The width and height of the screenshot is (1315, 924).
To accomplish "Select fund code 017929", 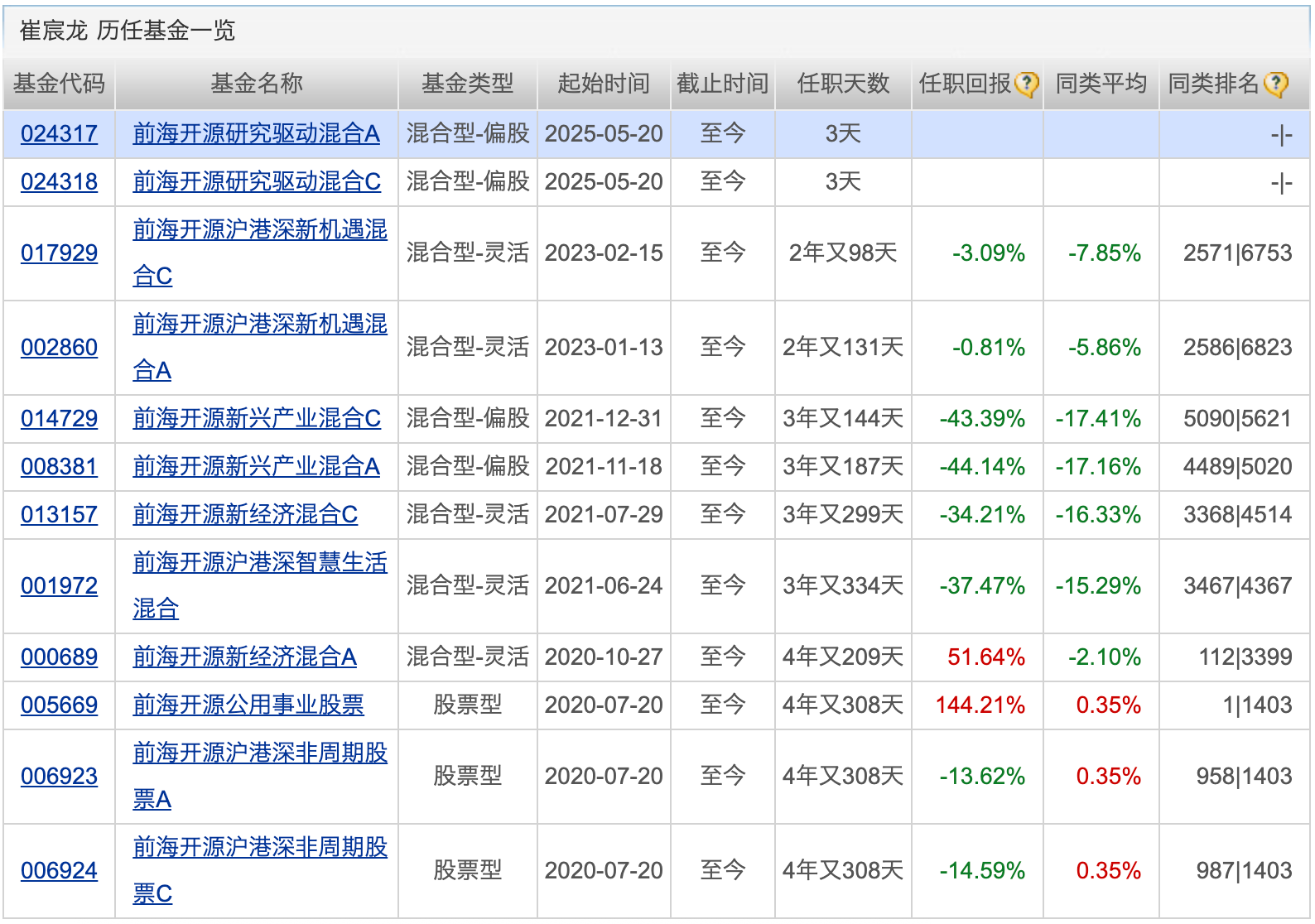I will [x=59, y=253].
